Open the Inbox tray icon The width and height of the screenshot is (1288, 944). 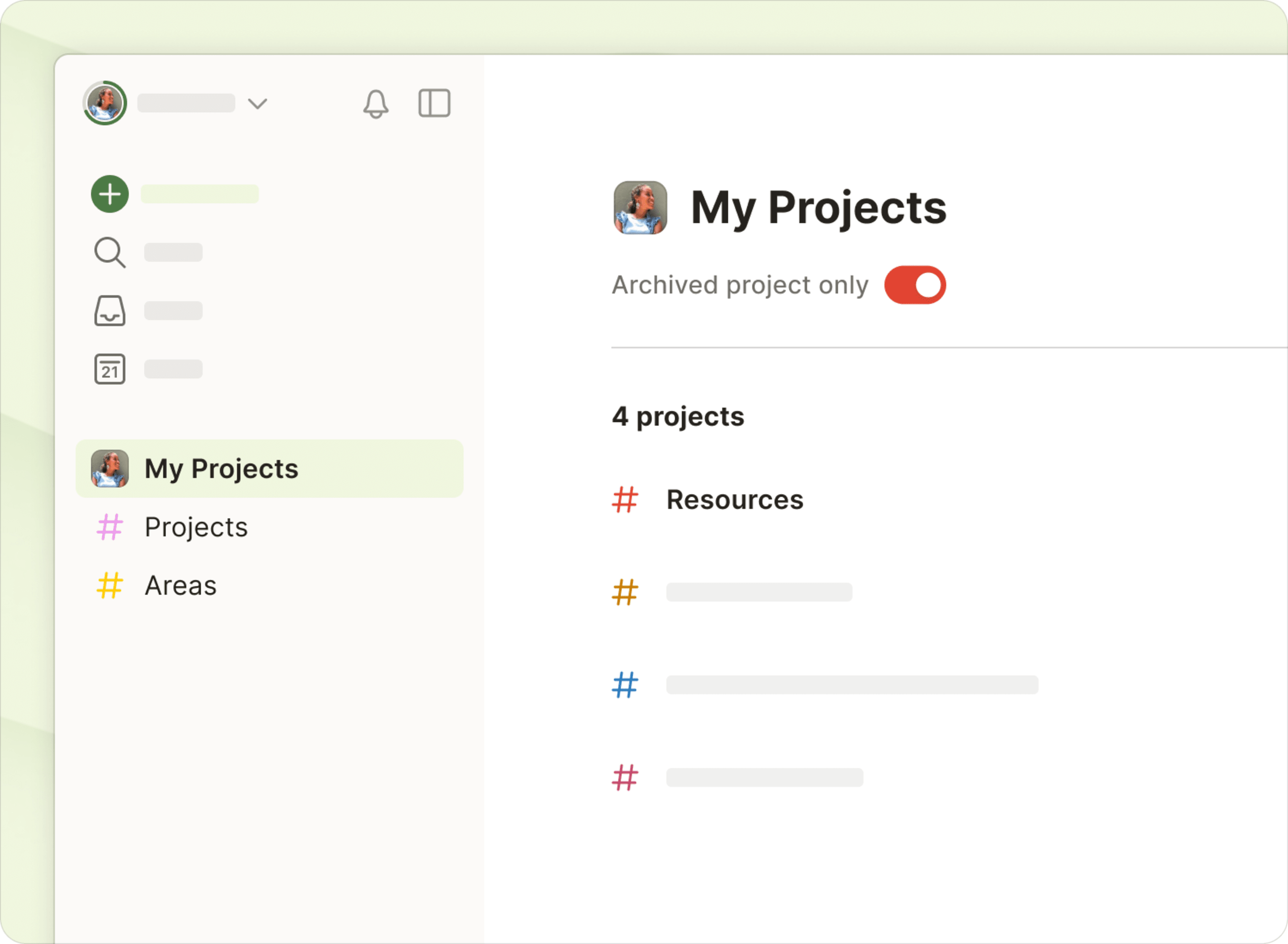109,311
